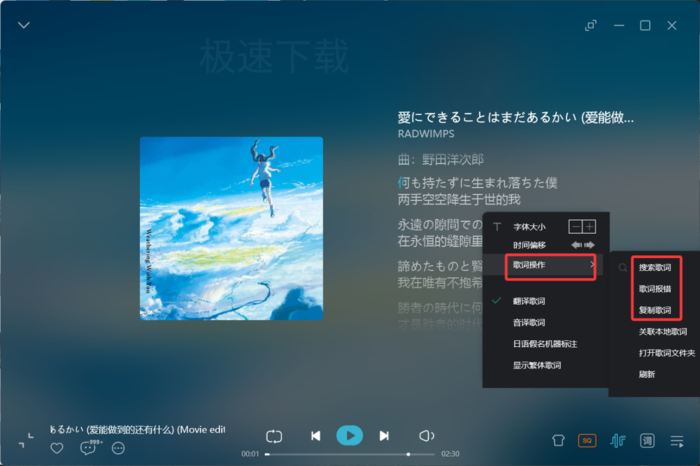Open the more options ellipsis icon
This screenshot has width=700, height=466.
[118, 448]
